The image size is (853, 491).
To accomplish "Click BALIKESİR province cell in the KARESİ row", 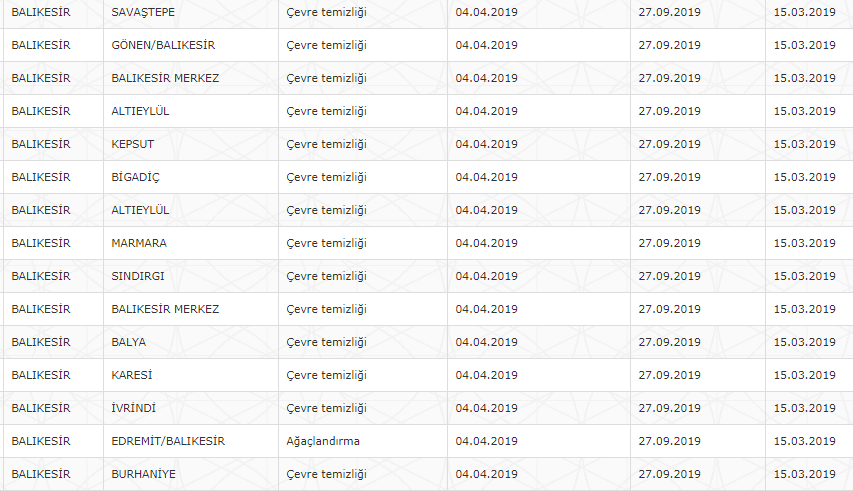I will (x=41, y=375).
